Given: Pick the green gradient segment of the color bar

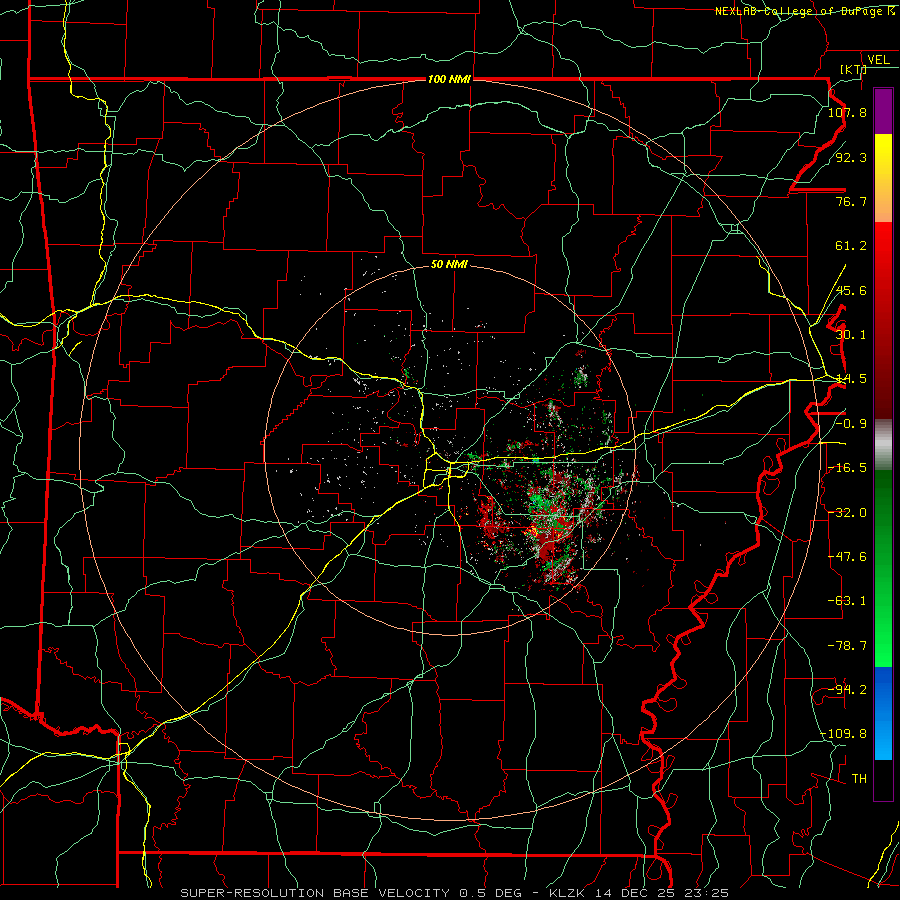Looking at the screenshot, I should (x=883, y=569).
